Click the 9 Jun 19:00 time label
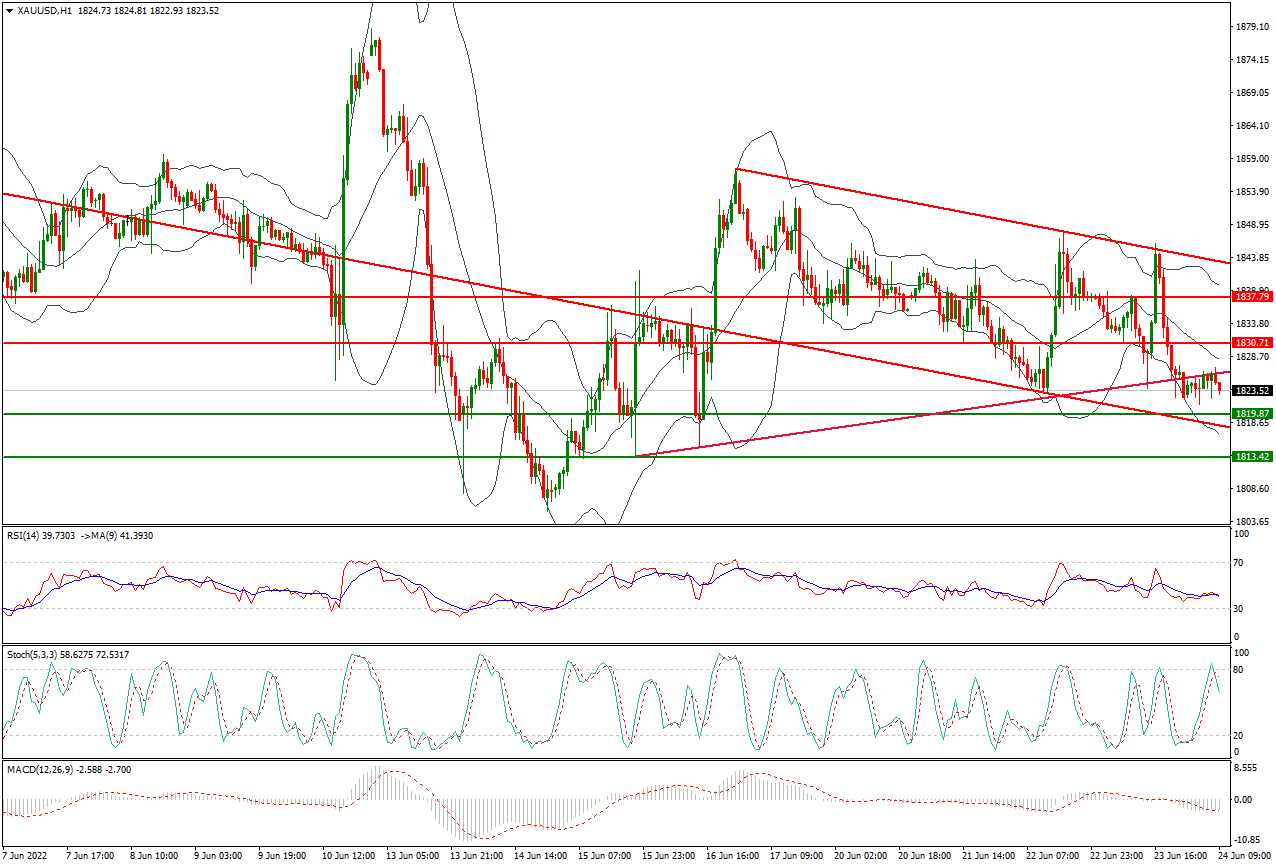The height and width of the screenshot is (867, 1276). 284,857
